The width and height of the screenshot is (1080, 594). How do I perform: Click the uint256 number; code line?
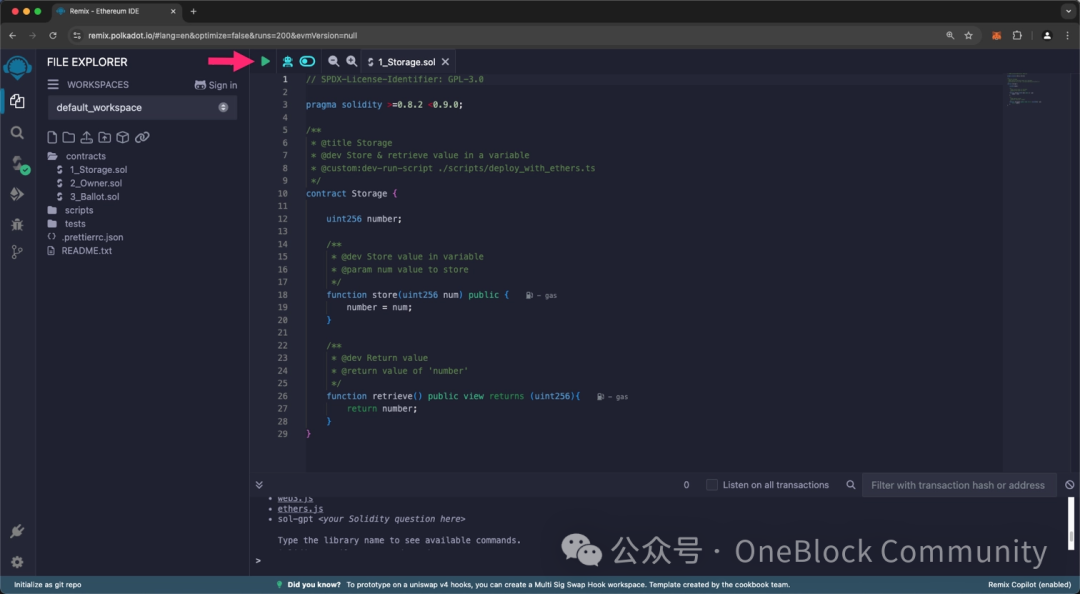click(364, 219)
